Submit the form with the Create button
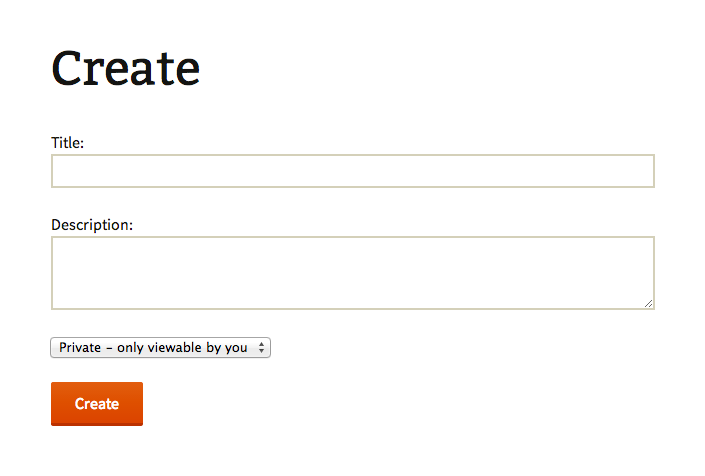705x476 pixels. (97, 404)
